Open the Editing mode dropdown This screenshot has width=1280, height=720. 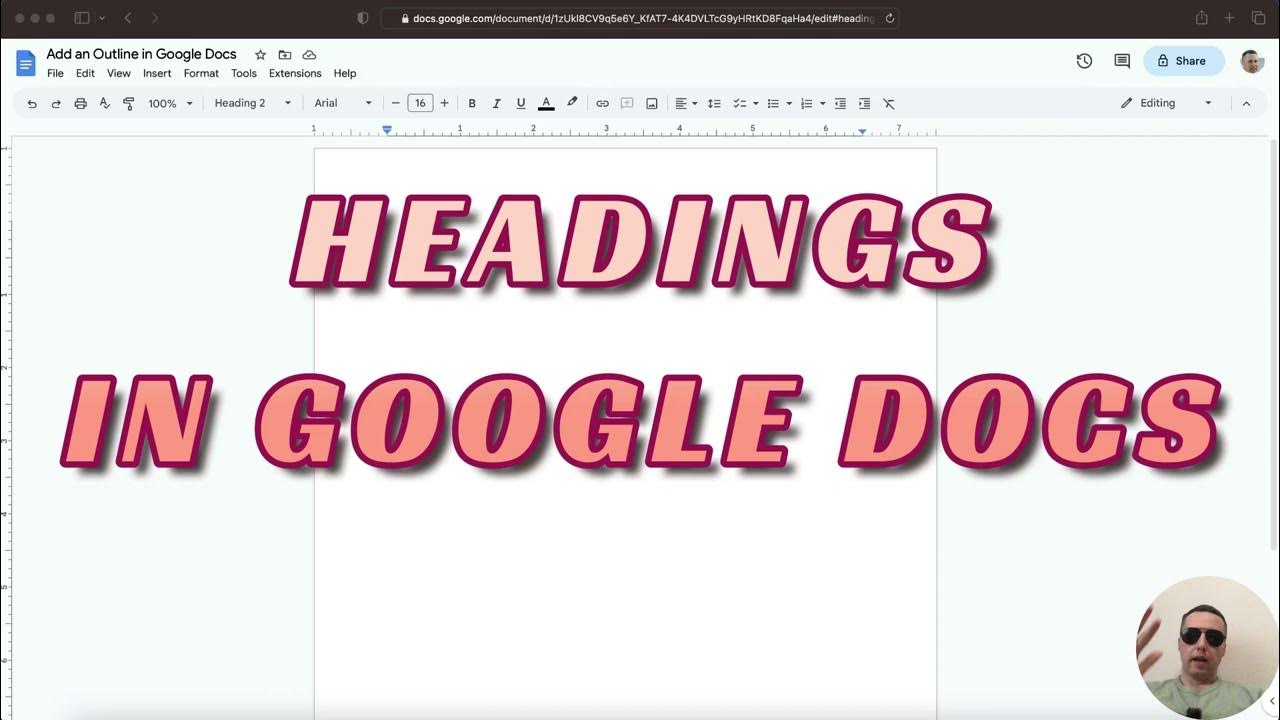(x=1166, y=103)
